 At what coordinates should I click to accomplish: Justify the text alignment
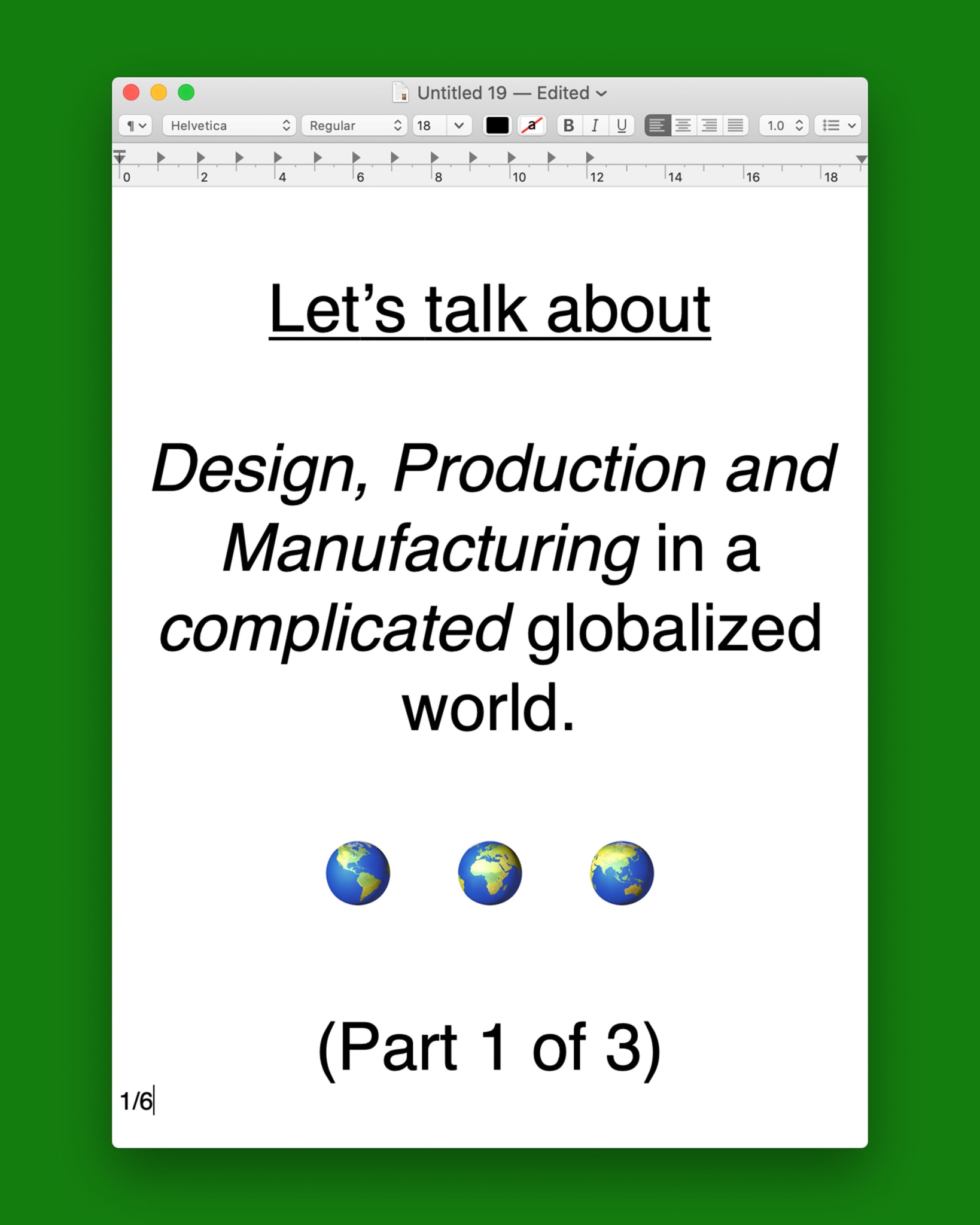(735, 126)
